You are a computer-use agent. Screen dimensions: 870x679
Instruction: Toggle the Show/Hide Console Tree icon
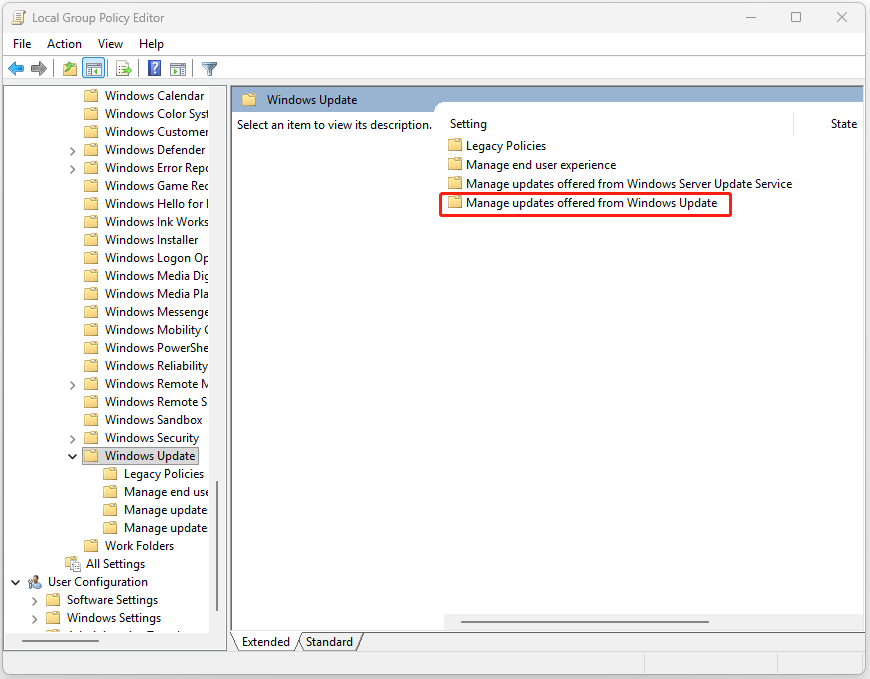pos(93,68)
